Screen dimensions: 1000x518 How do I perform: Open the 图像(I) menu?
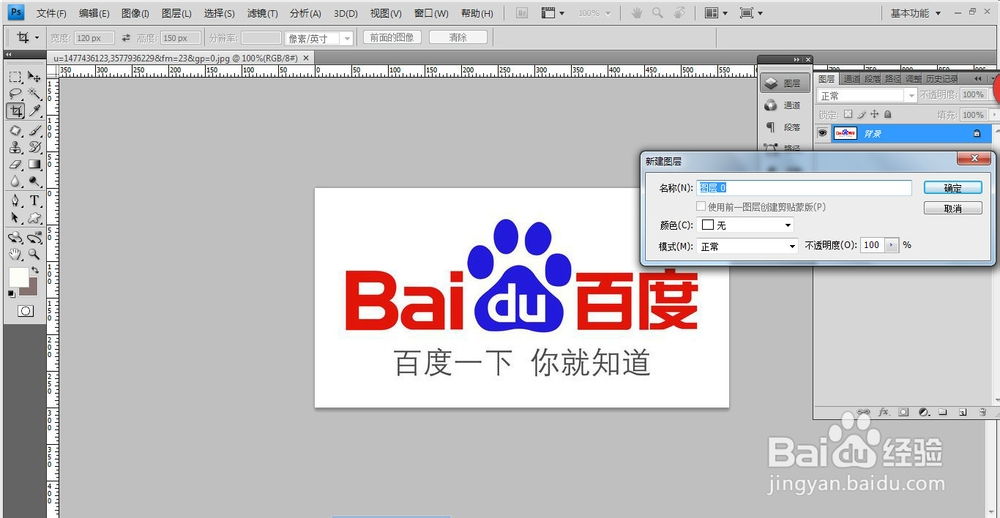pos(135,13)
